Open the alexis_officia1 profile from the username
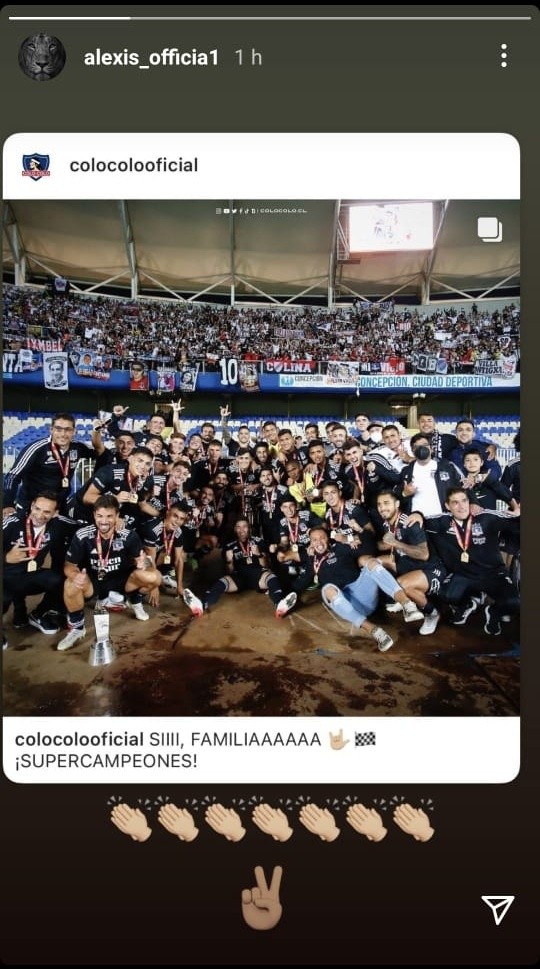The image size is (540, 969). click(151, 57)
